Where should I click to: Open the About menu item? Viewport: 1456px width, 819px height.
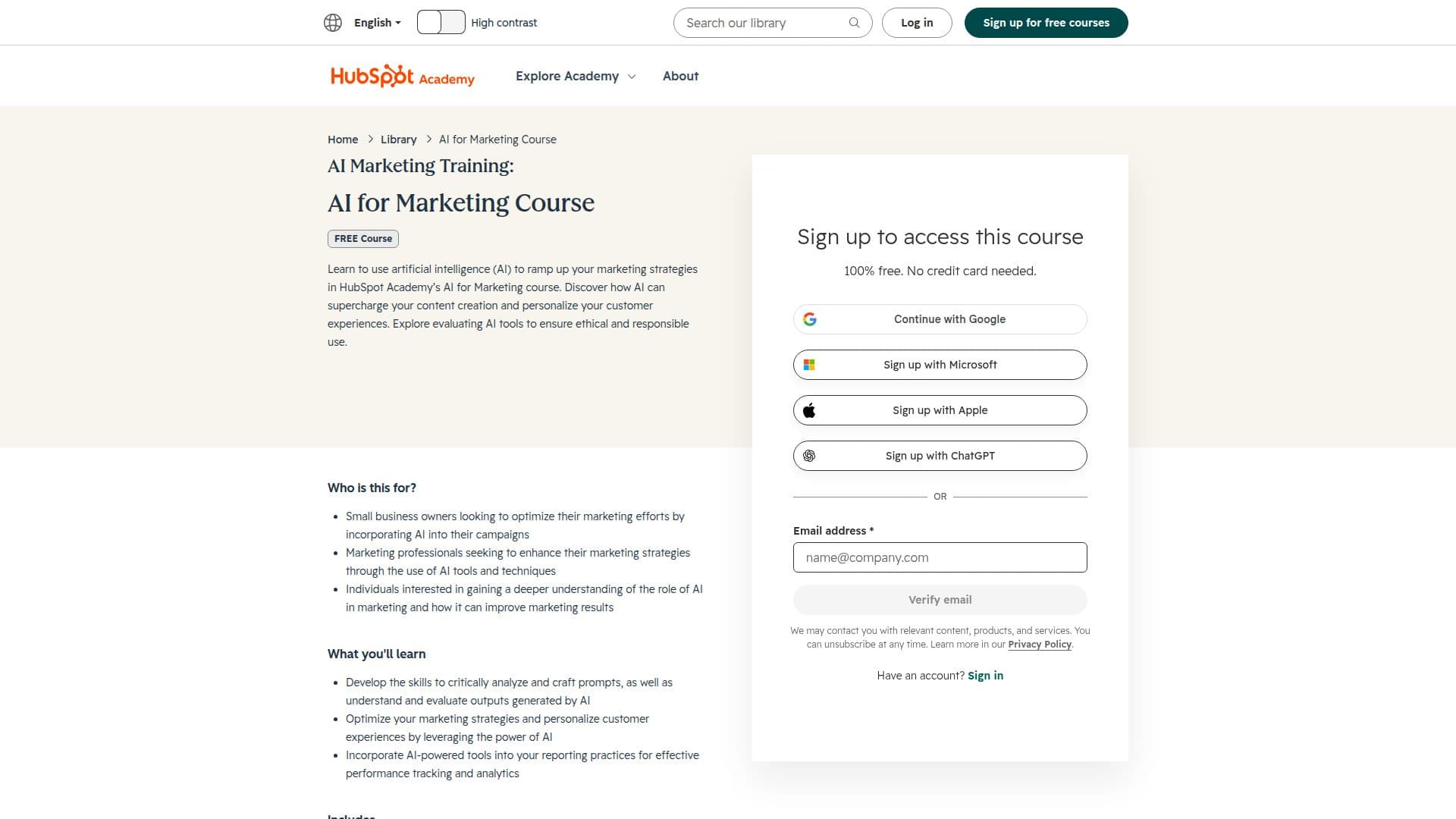click(x=680, y=76)
